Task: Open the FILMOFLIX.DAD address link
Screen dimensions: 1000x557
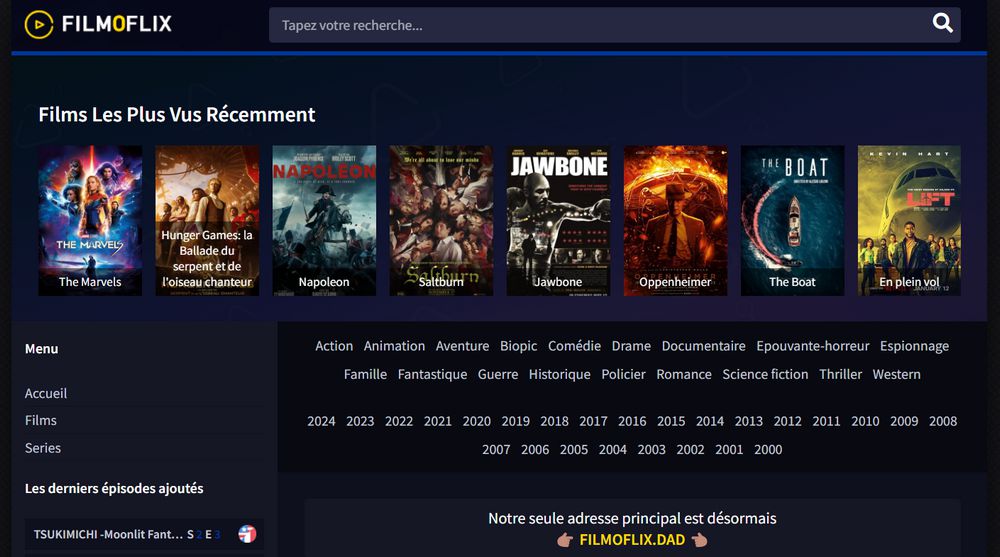Action: tap(632, 540)
